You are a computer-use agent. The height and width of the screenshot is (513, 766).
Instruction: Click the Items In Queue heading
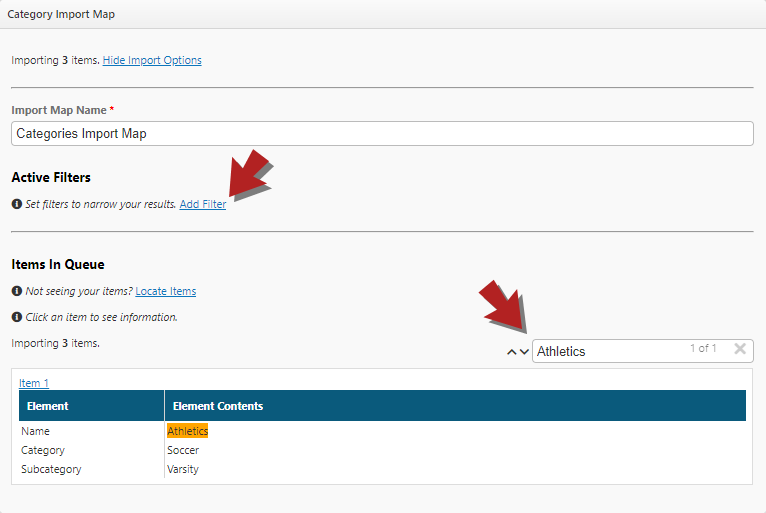point(58,264)
